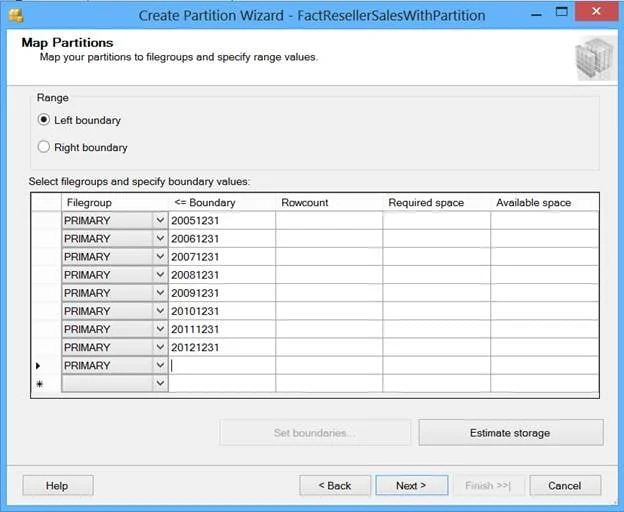The height and width of the screenshot is (512, 624).
Task: Click the disabled Finish button
Action: (x=489, y=485)
